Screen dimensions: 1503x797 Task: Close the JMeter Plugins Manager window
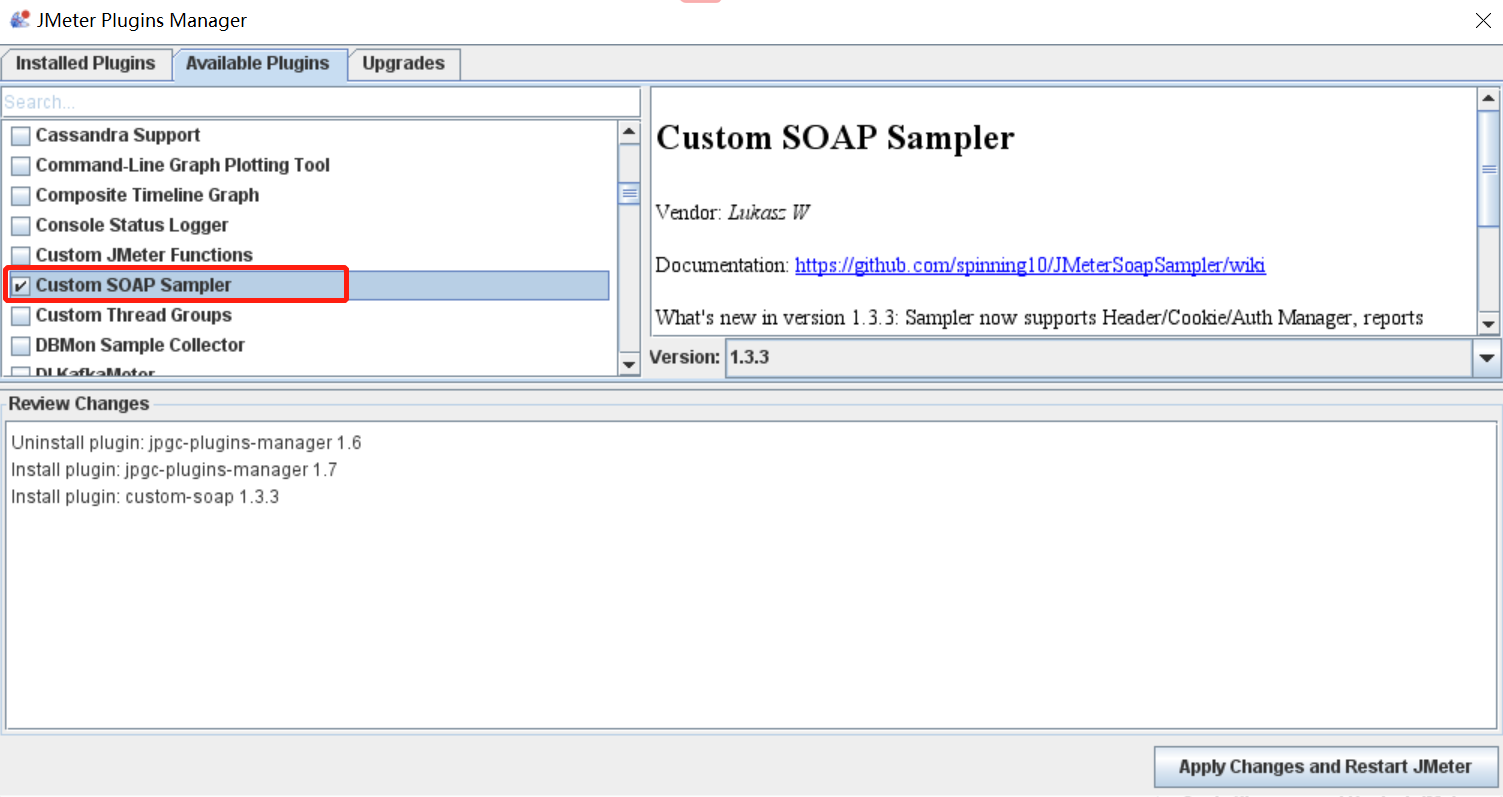1485,20
